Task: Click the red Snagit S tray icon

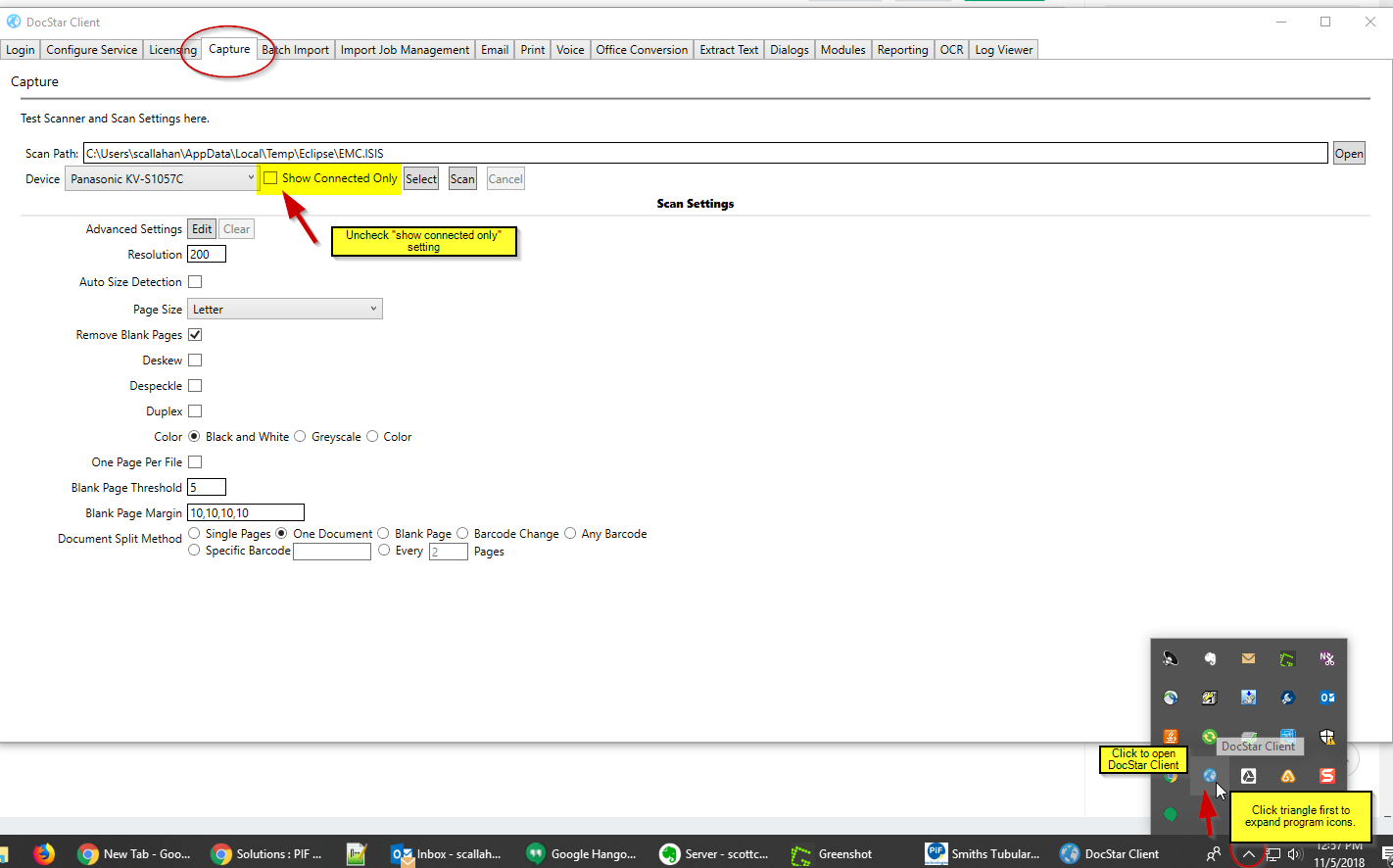Action: [x=1326, y=776]
